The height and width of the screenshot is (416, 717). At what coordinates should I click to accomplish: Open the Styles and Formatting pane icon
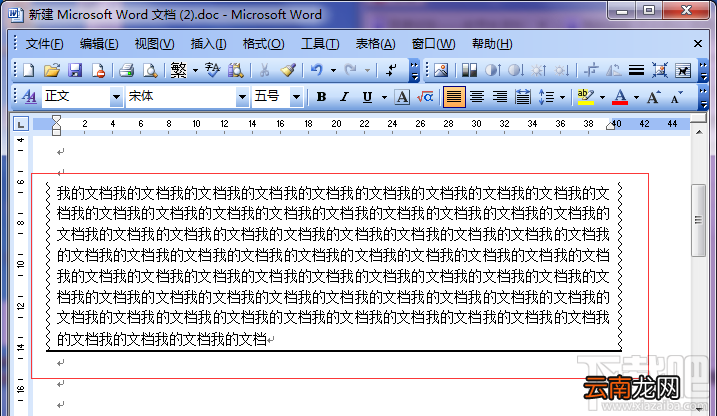[x=29, y=96]
